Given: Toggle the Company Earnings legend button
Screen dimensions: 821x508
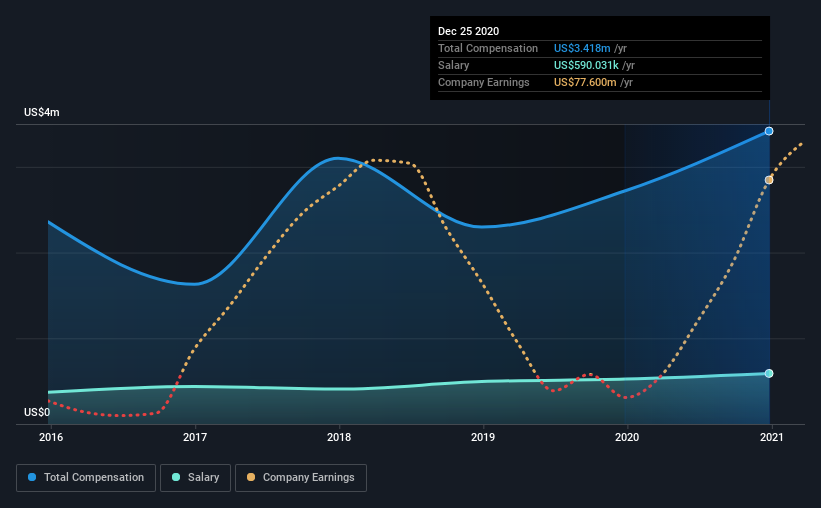Looking at the screenshot, I should [x=301, y=478].
